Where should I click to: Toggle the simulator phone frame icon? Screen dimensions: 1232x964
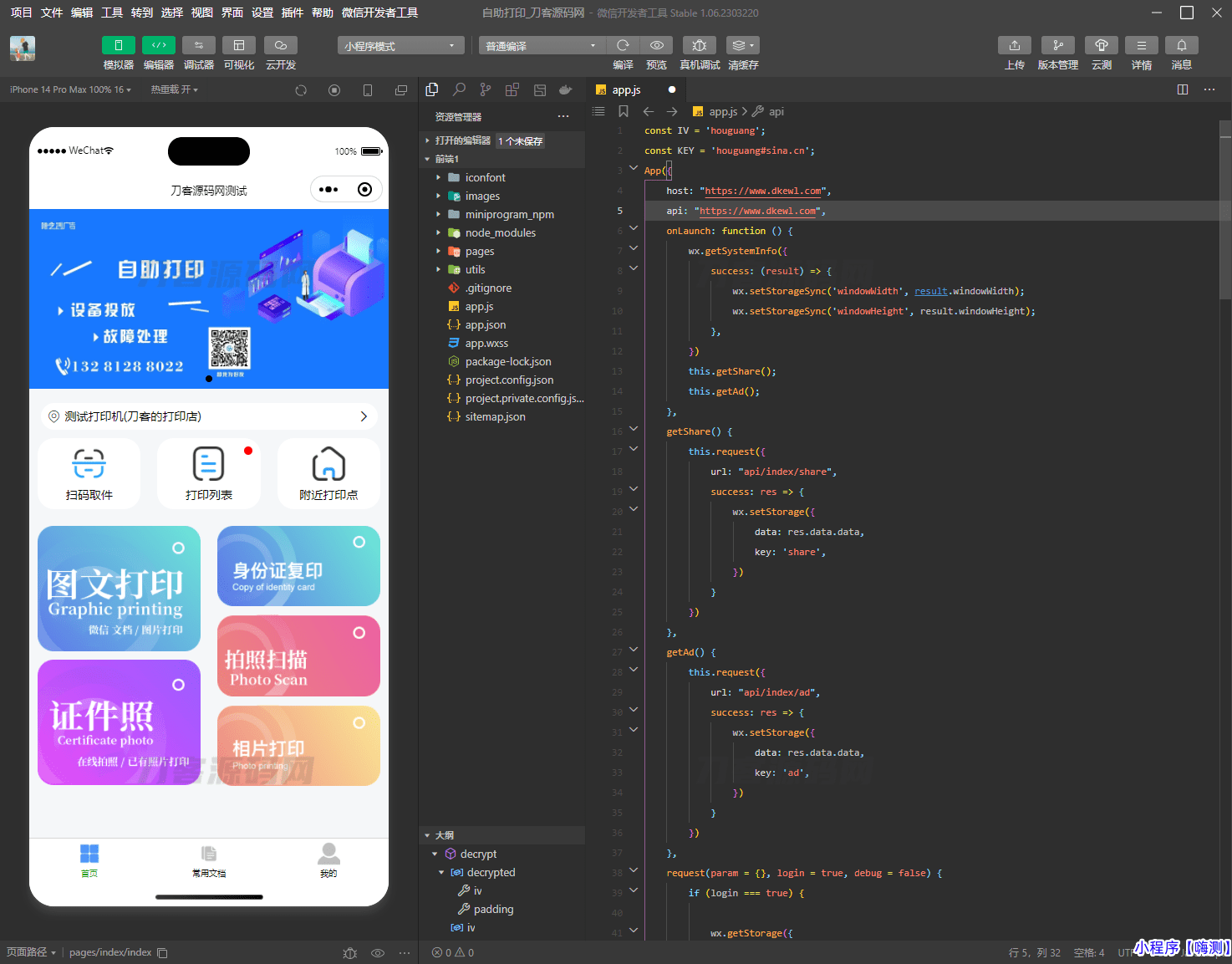click(368, 90)
